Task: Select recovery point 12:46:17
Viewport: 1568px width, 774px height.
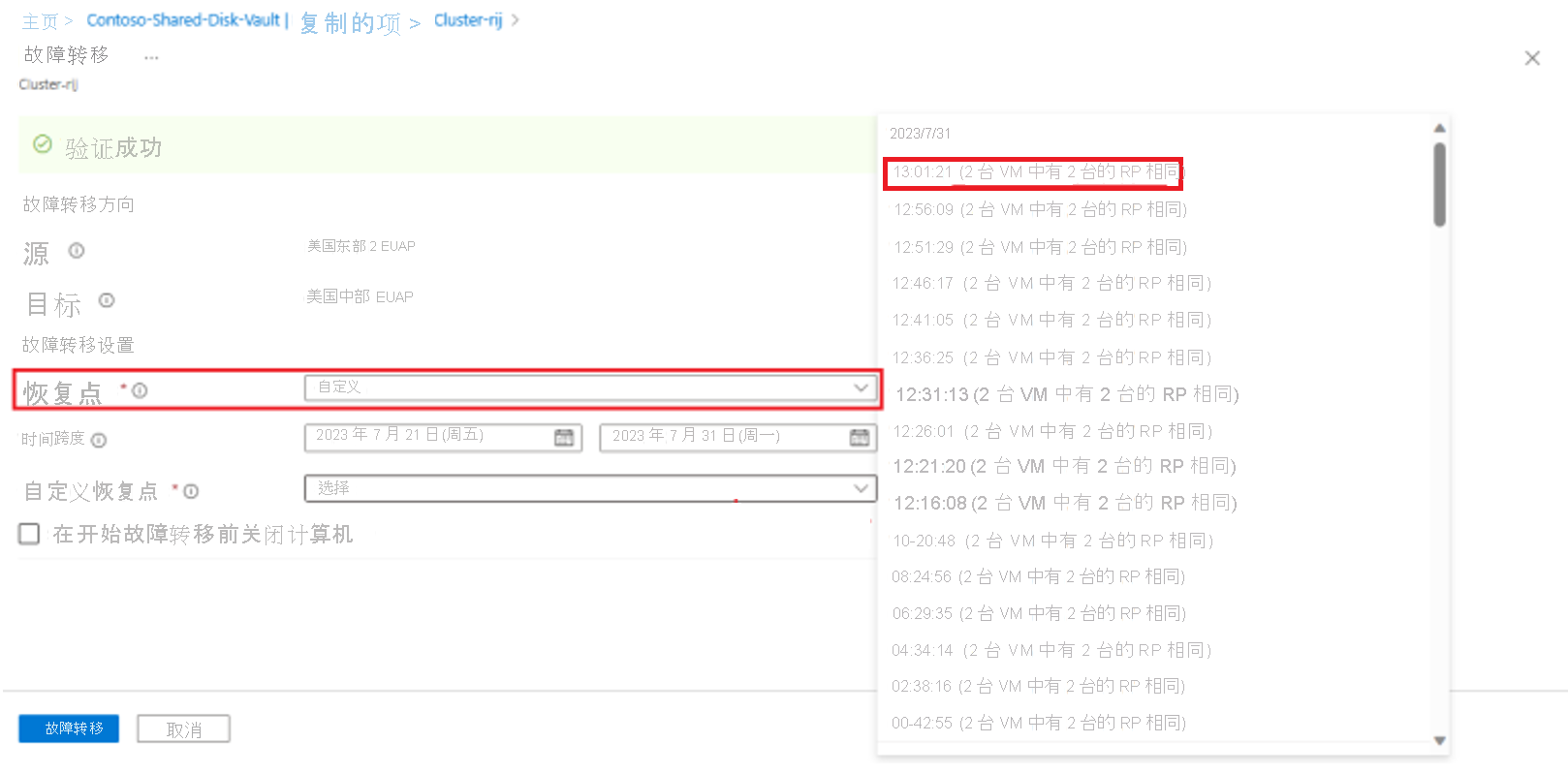Action: [1051, 283]
